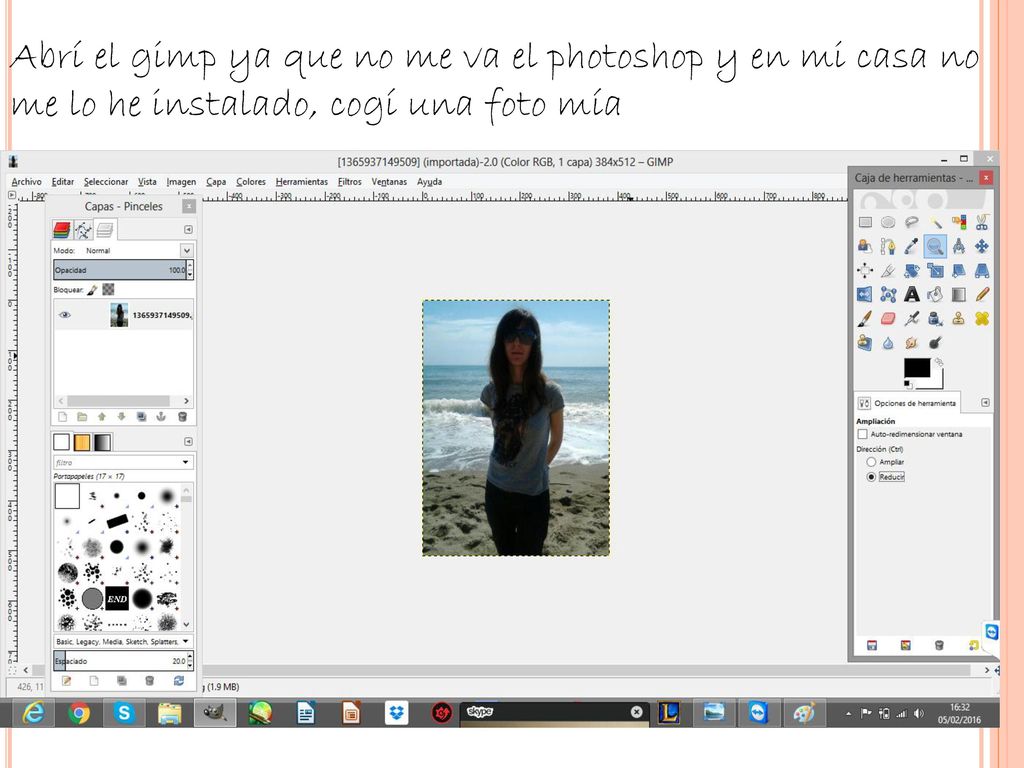1024x768 pixels.
Task: Toggle lock alpha channel checkerboard icon
Action: [108, 289]
